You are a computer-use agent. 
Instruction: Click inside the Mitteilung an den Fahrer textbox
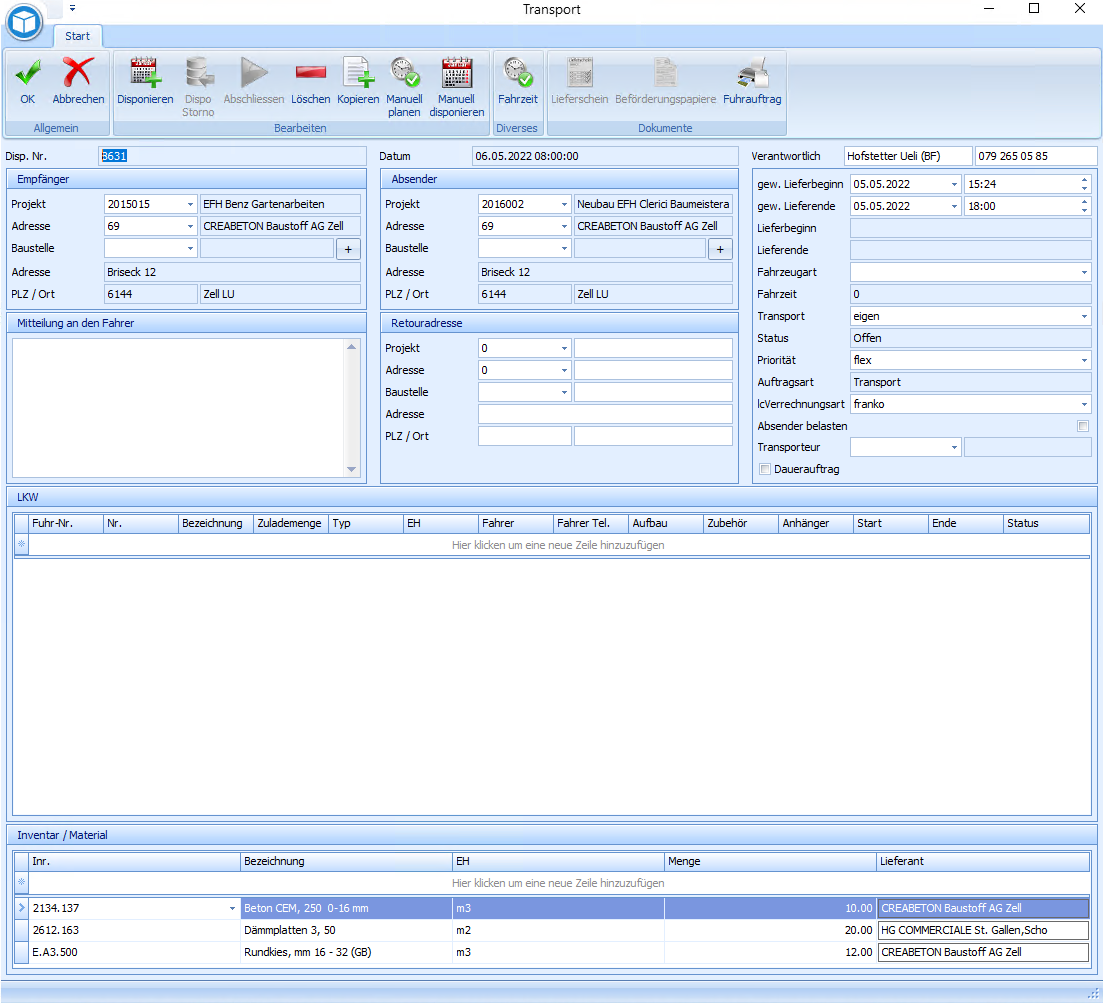pos(178,406)
